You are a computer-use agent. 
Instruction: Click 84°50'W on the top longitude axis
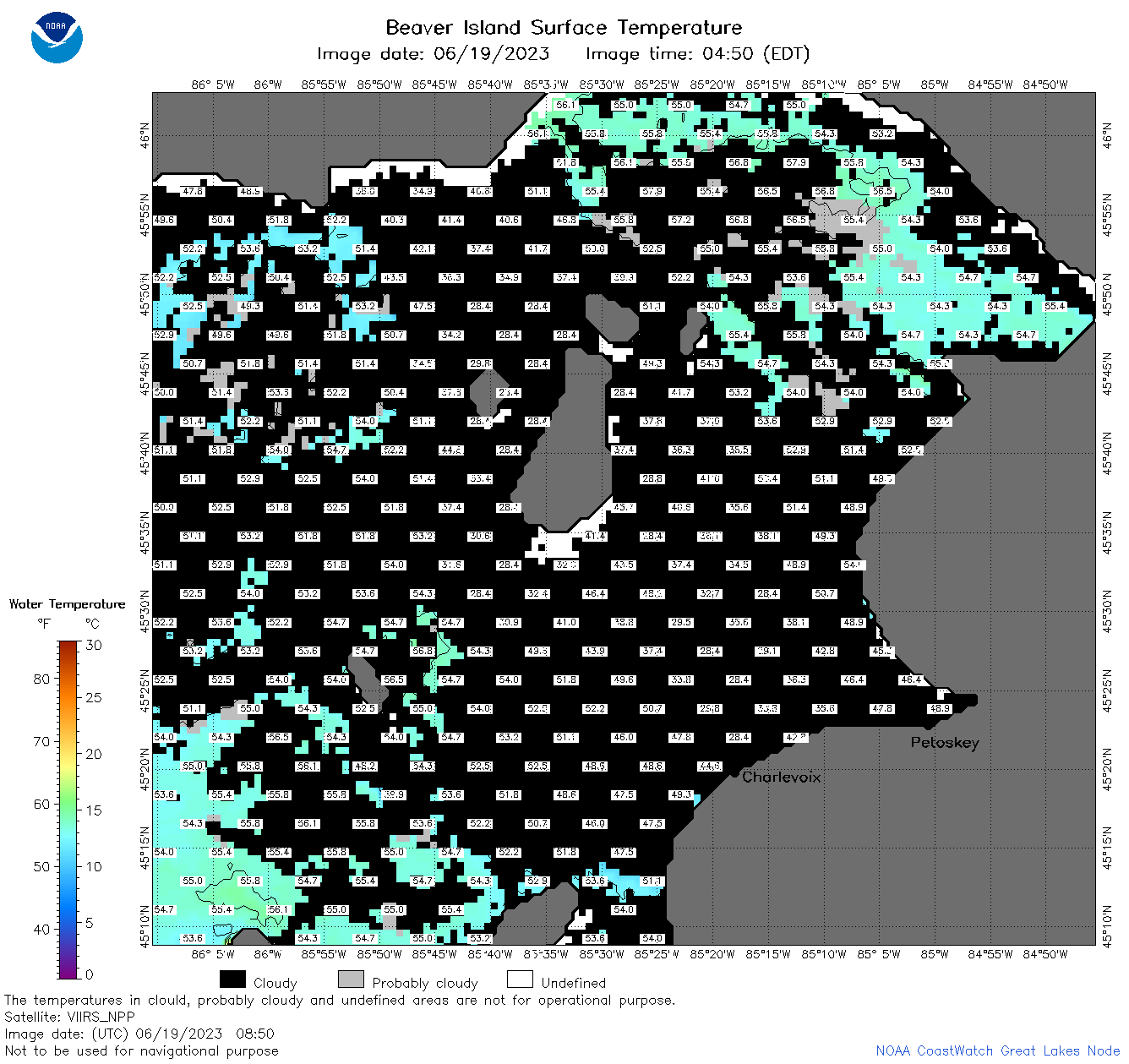tap(1045, 85)
